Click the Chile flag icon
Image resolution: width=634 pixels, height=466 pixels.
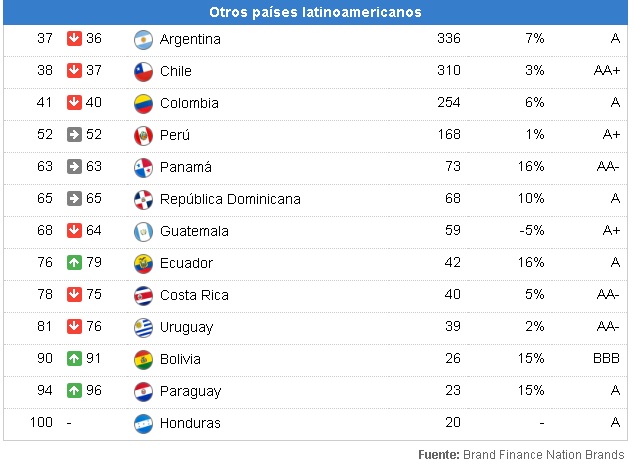(143, 72)
